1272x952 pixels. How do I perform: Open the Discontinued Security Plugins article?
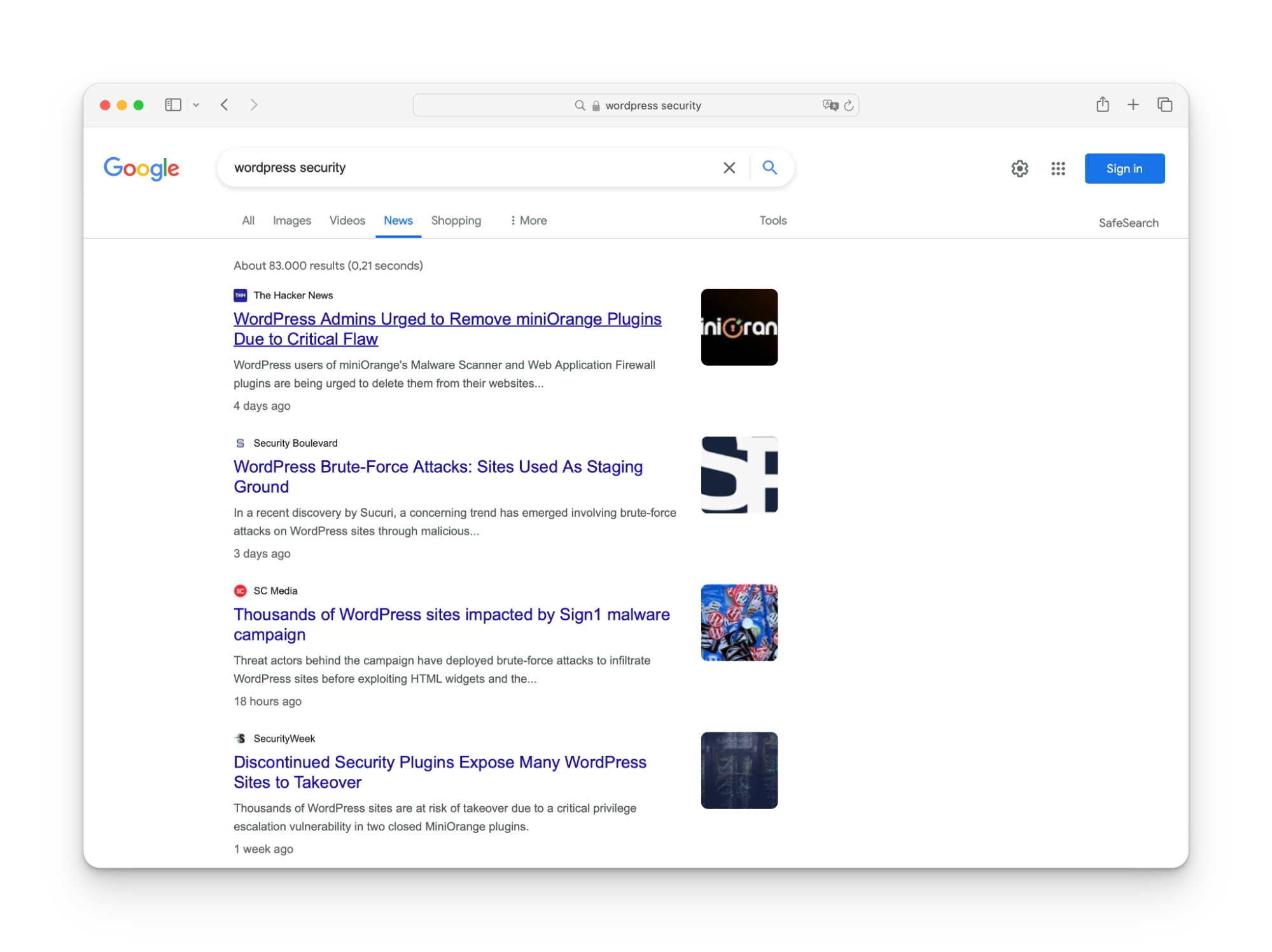(x=440, y=772)
